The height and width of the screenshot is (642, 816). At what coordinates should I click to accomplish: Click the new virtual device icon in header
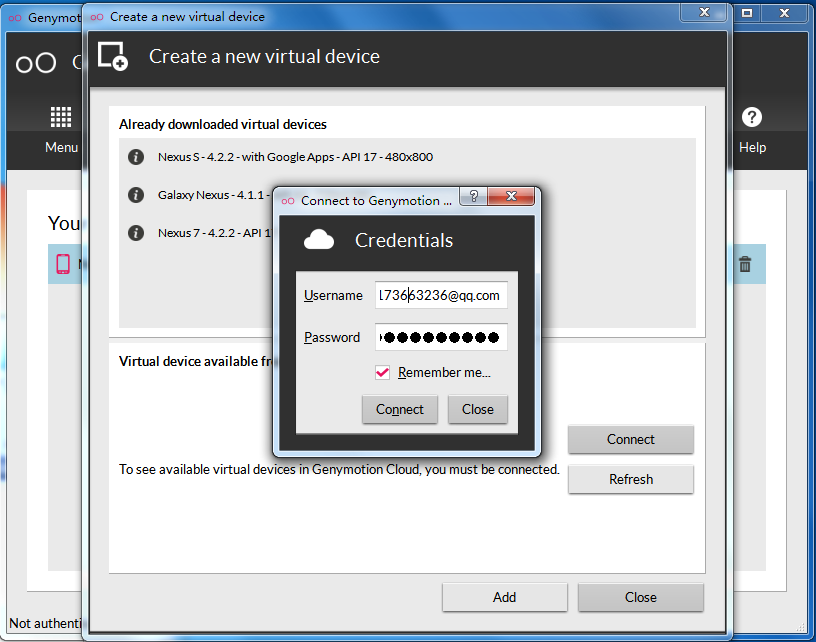113,56
